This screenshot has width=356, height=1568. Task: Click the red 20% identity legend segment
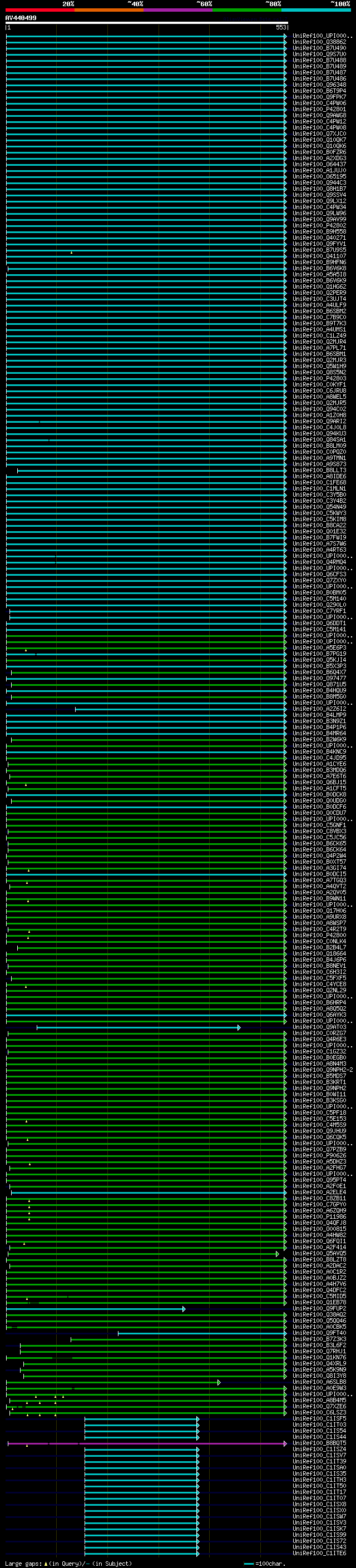[40, 10]
